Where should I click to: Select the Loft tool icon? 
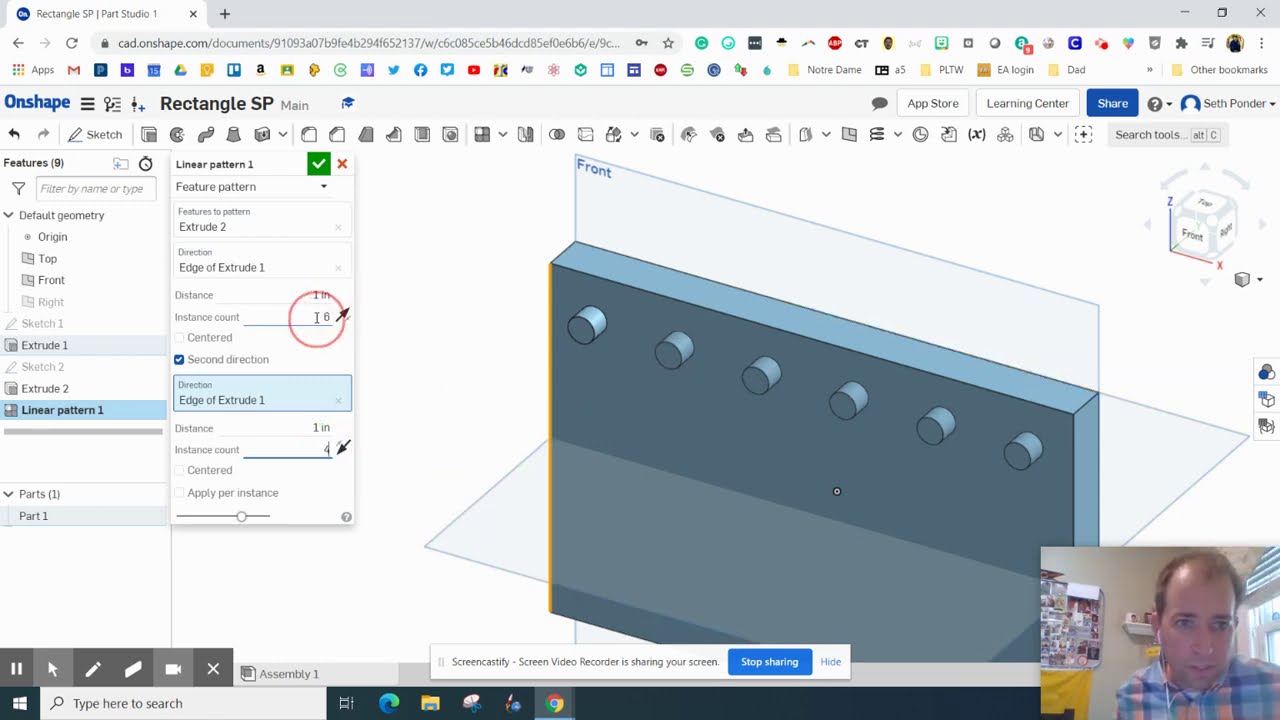pyautogui.click(x=234, y=134)
